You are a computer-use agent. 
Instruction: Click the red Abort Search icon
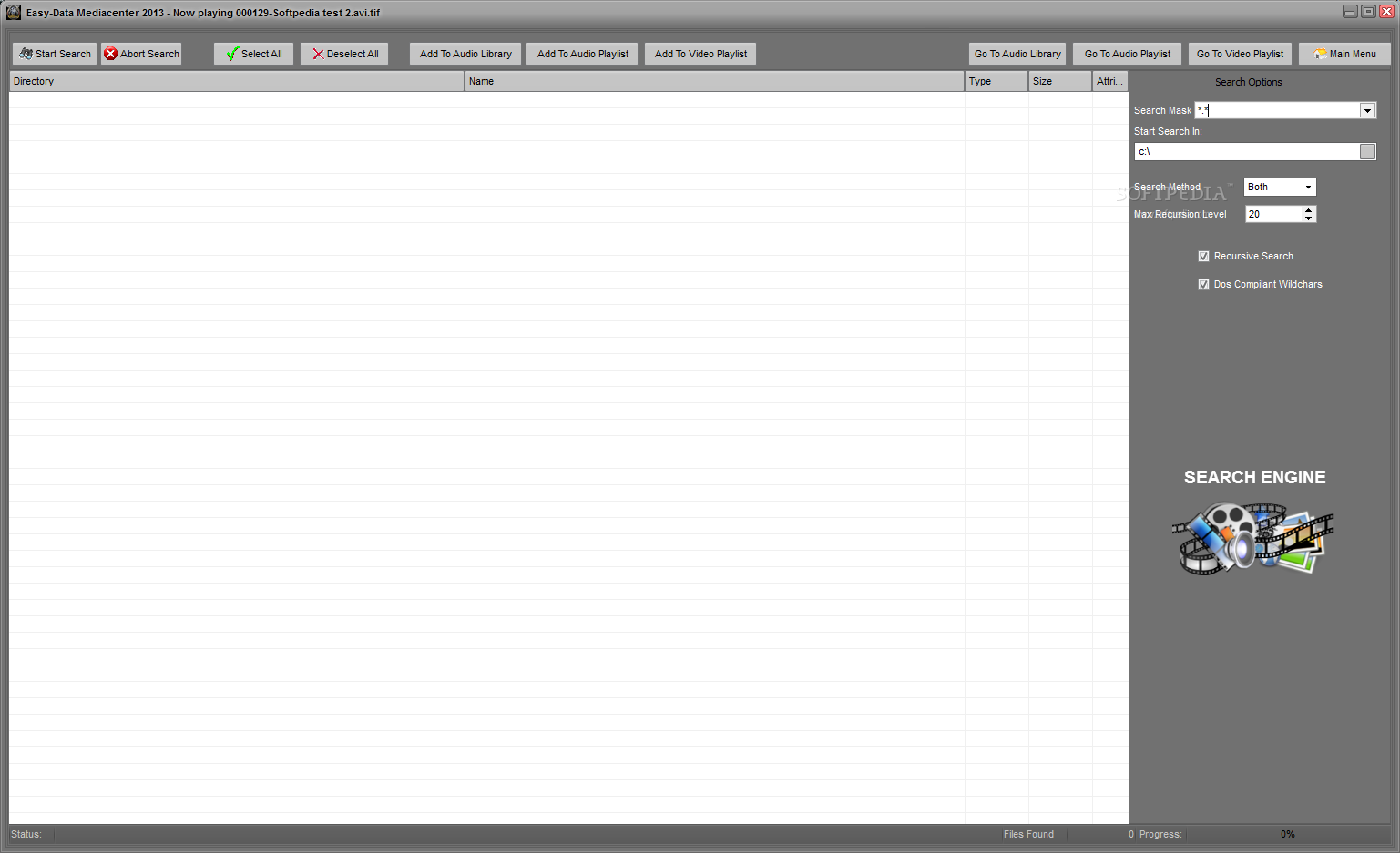(x=111, y=54)
